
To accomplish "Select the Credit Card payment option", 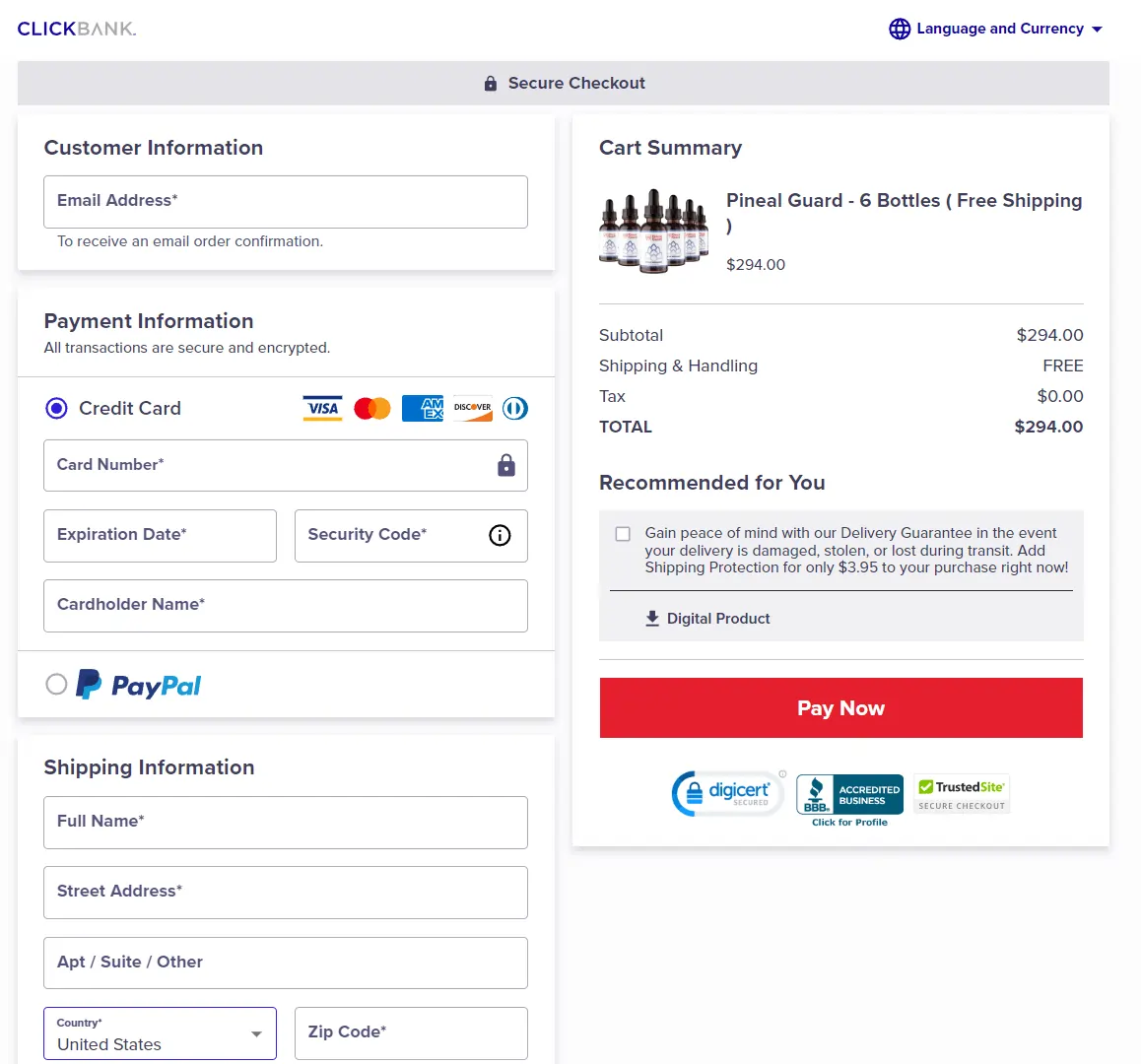I will [57, 408].
